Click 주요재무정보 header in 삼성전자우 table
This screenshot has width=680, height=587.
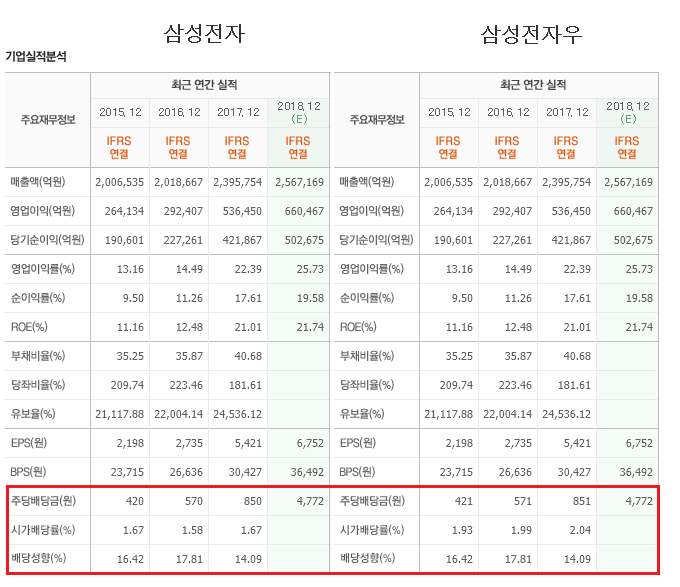(377, 120)
